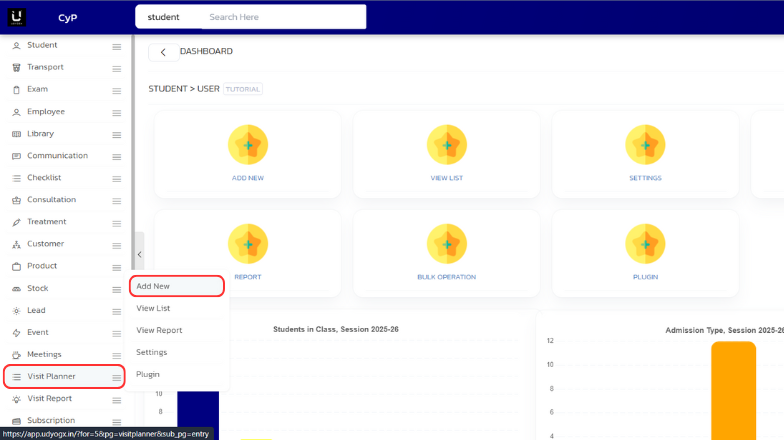Click the Add New star icon

[247, 145]
